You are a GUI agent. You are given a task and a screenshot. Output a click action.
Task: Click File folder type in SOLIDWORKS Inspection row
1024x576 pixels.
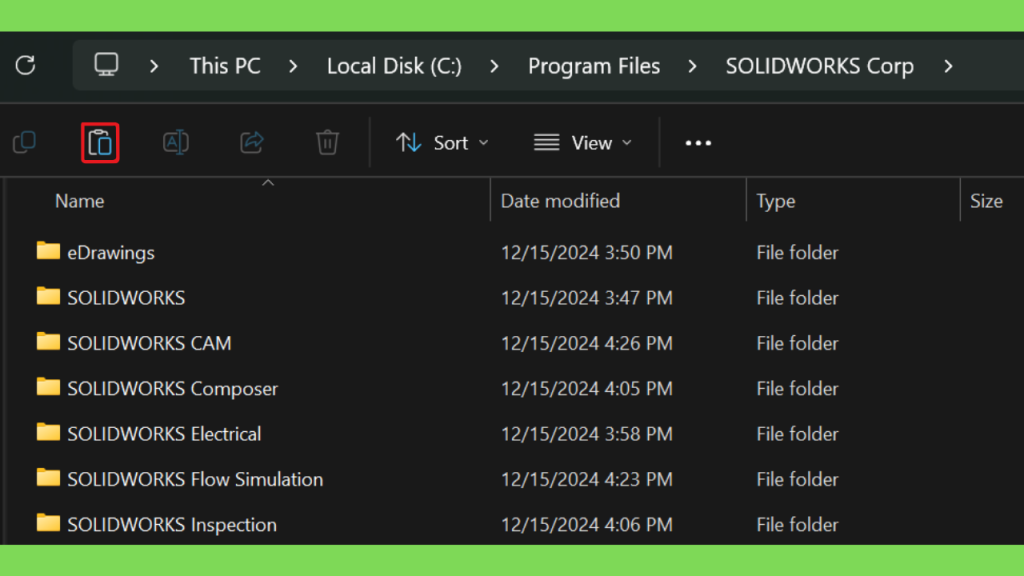(x=797, y=524)
